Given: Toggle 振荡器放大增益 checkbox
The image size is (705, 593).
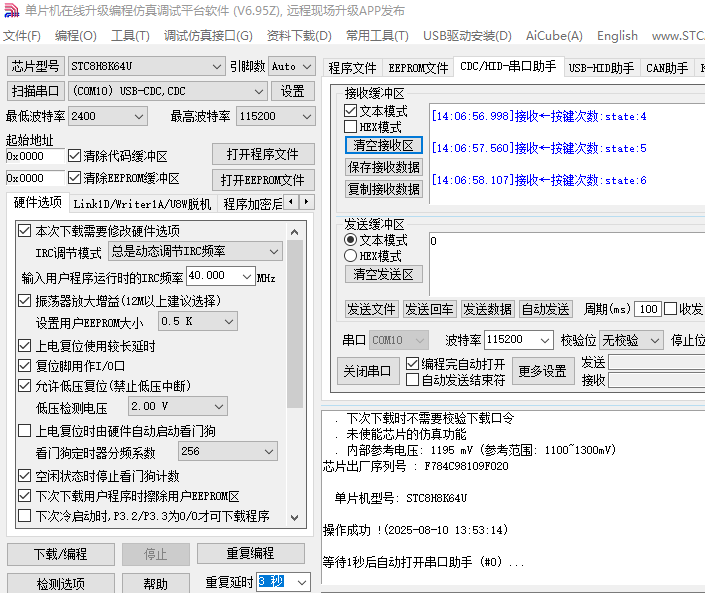Looking at the screenshot, I should (24, 300).
